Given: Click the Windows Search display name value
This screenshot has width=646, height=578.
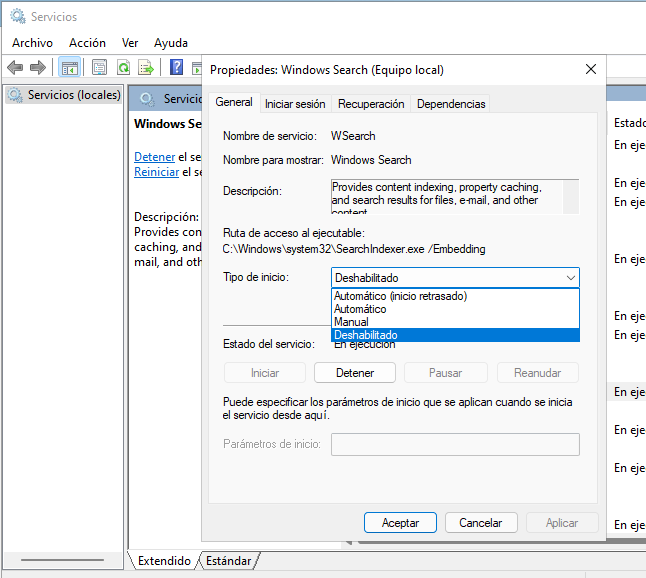Looking at the screenshot, I should (x=371, y=160).
